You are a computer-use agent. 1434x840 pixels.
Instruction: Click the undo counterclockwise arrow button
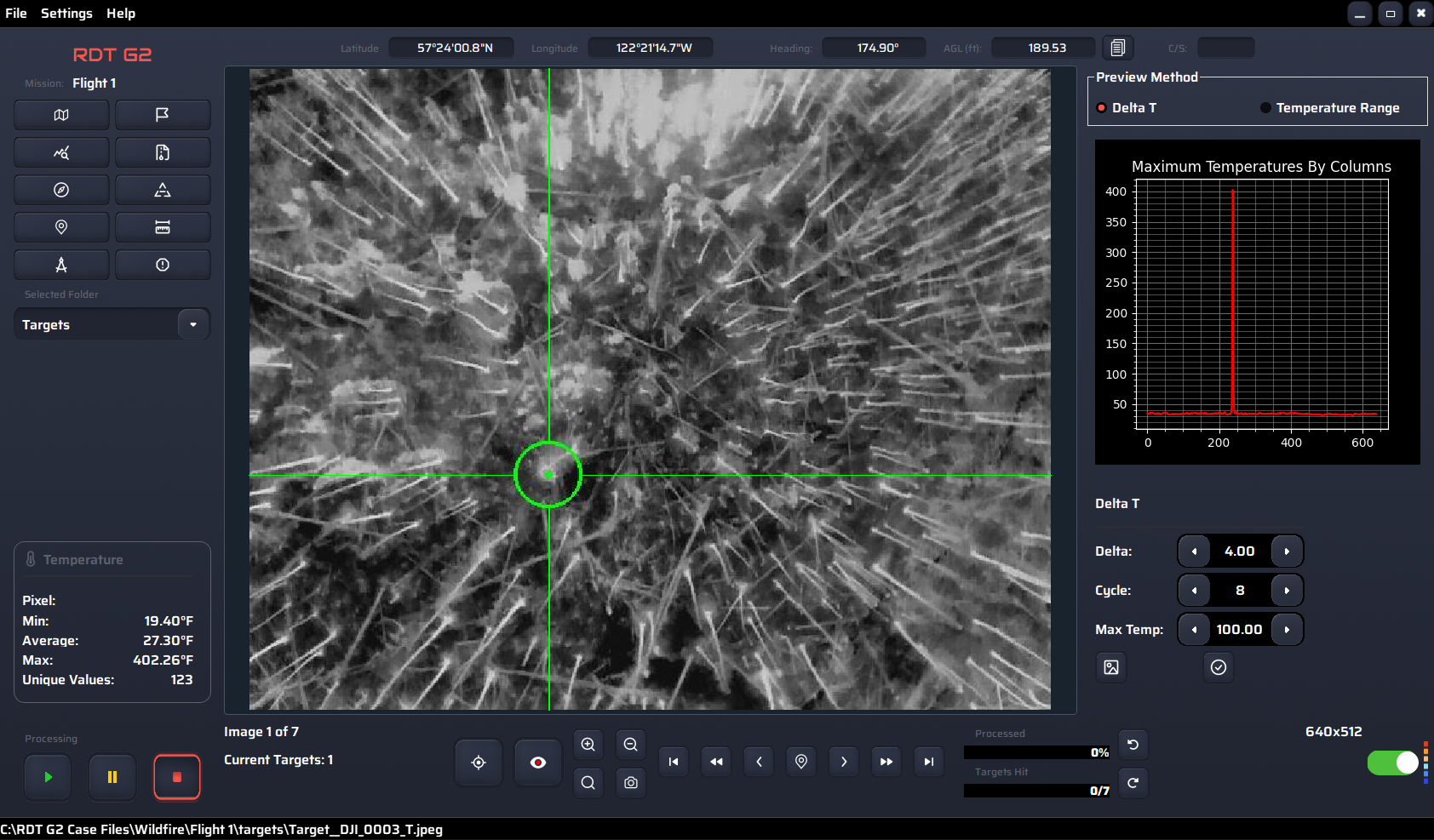1133,745
